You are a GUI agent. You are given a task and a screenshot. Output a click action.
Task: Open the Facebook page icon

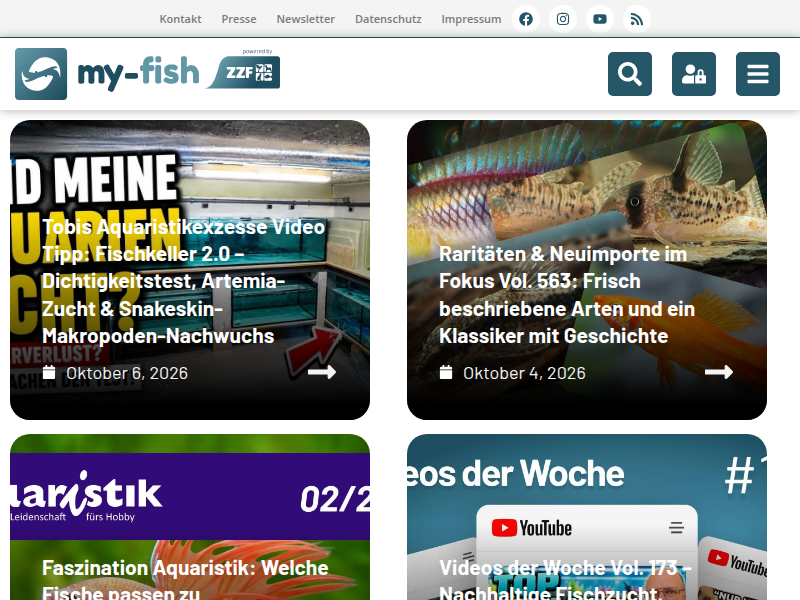click(x=526, y=19)
